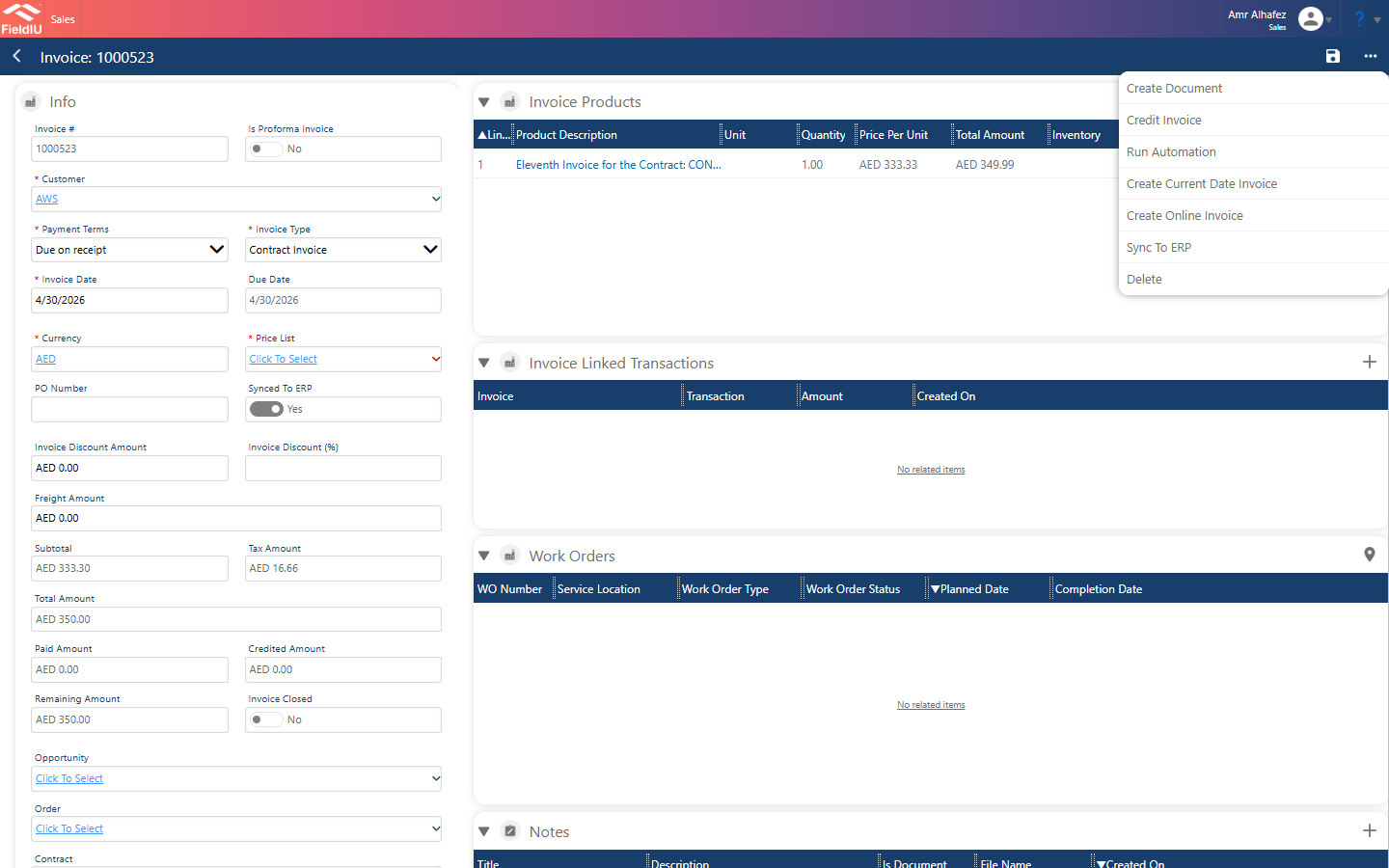Save the invoice with the floppy disk icon
The image size is (1389, 868).
(x=1333, y=57)
